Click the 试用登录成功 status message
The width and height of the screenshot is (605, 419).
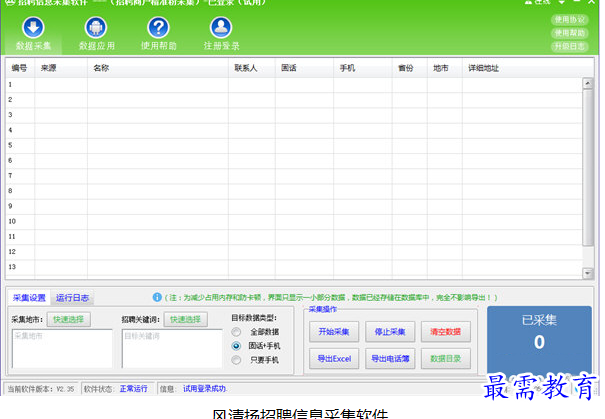pyautogui.click(x=204, y=389)
